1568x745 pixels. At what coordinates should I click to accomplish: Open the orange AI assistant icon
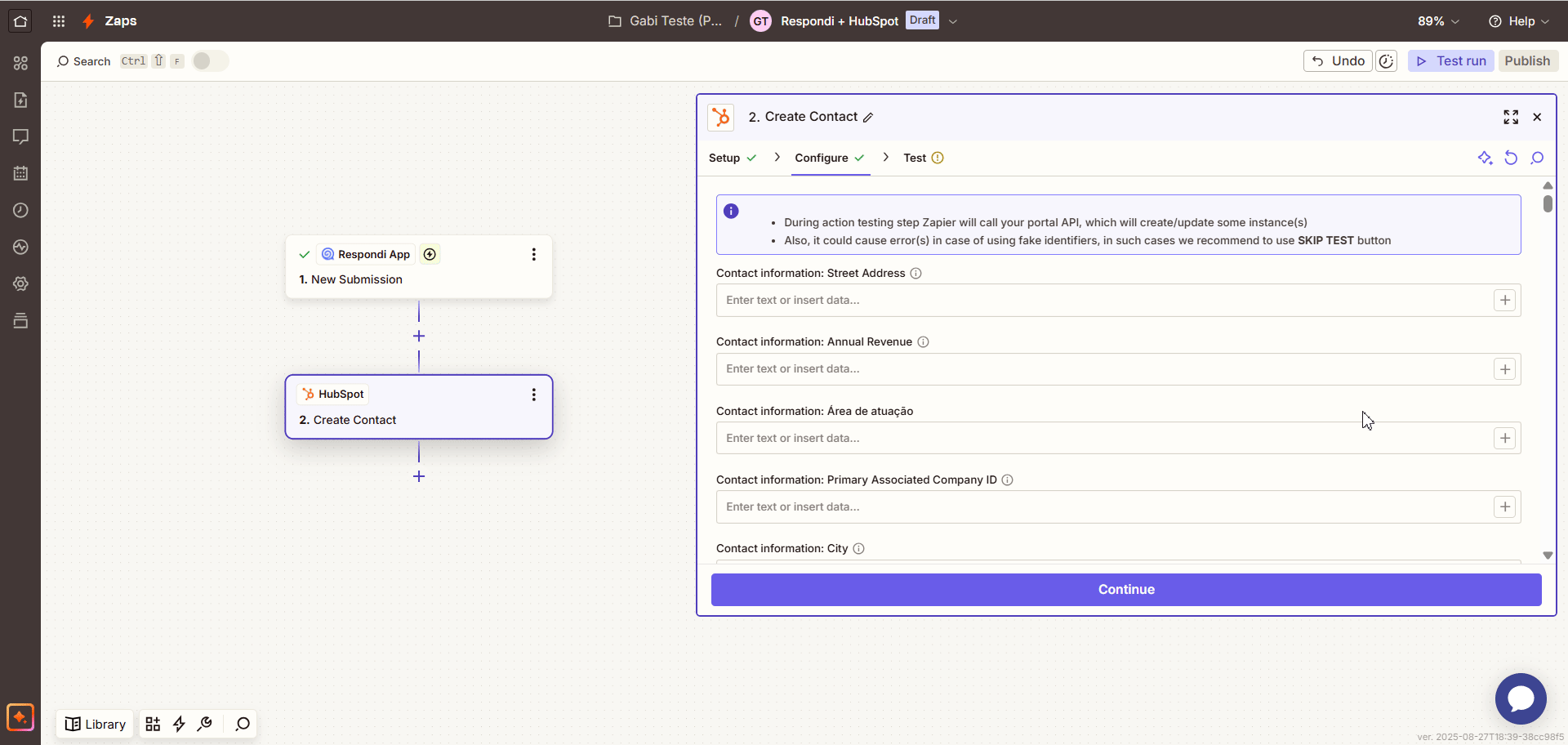(x=20, y=717)
